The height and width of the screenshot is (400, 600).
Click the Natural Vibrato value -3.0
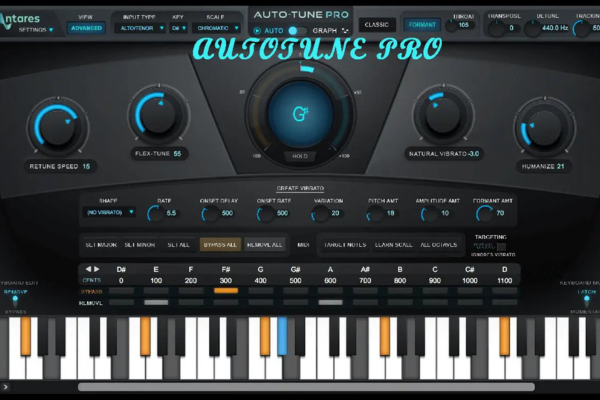474,154
